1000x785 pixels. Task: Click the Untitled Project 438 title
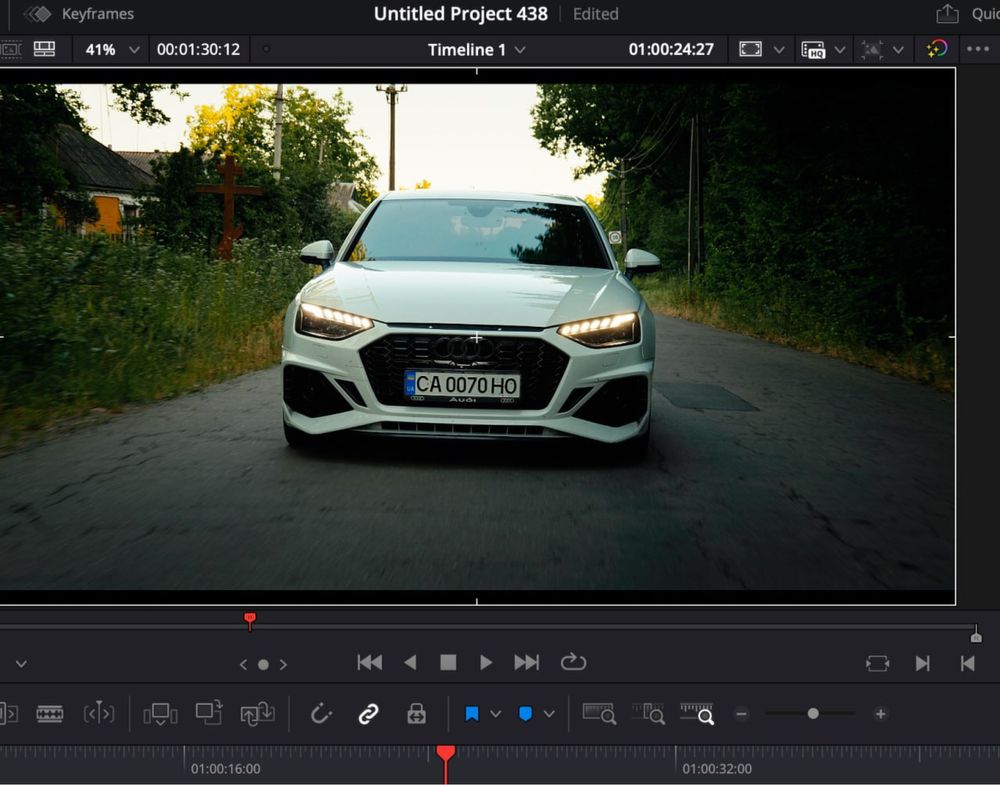point(460,14)
